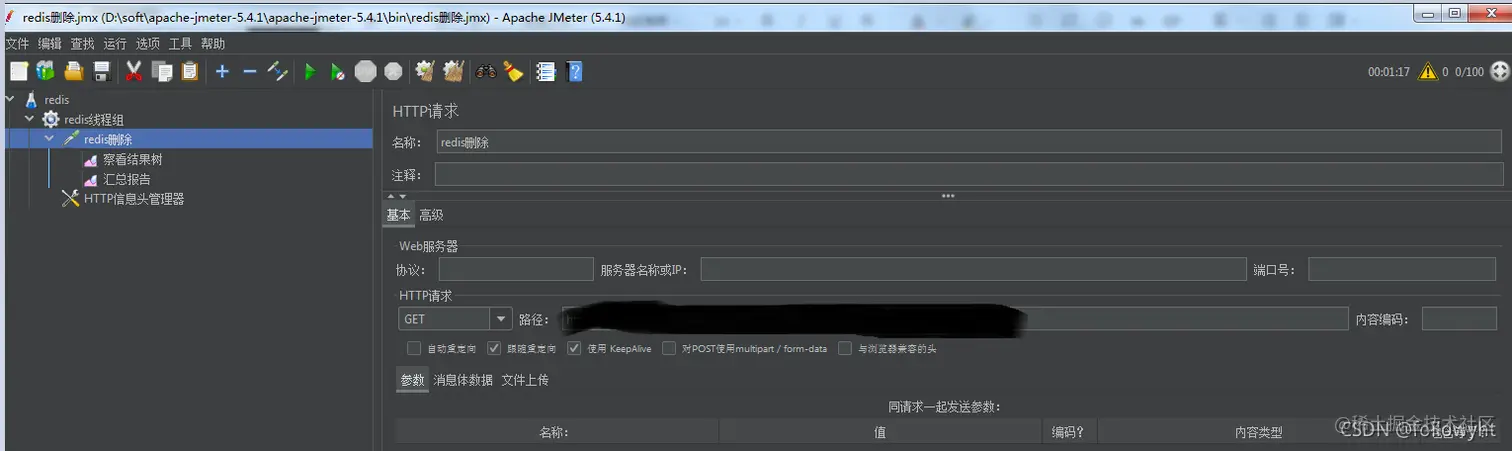Click the 名称 input field
This screenshot has width=1512, height=451.
968,142
